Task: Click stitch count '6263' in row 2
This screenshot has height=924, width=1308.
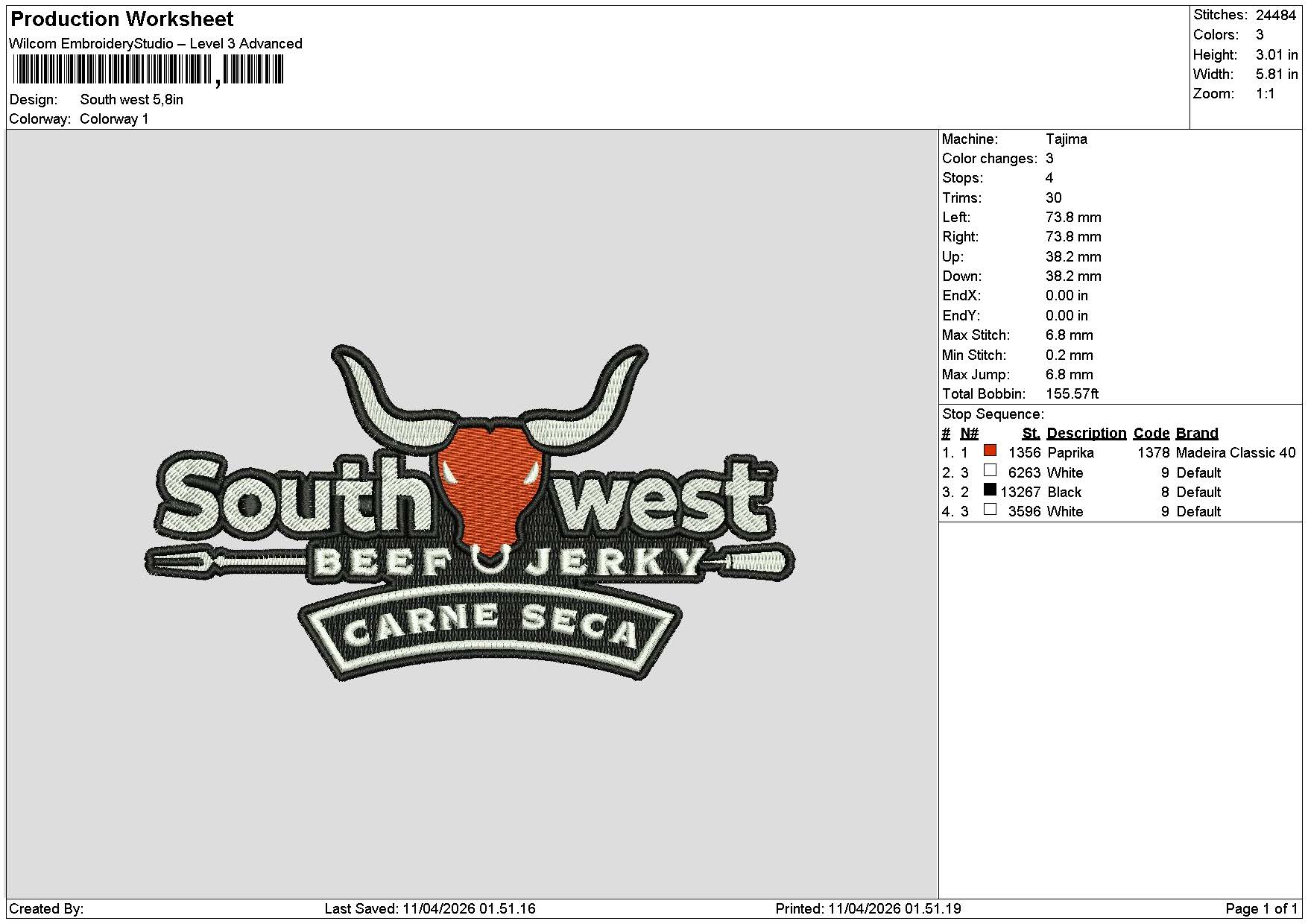Action: (x=1024, y=473)
